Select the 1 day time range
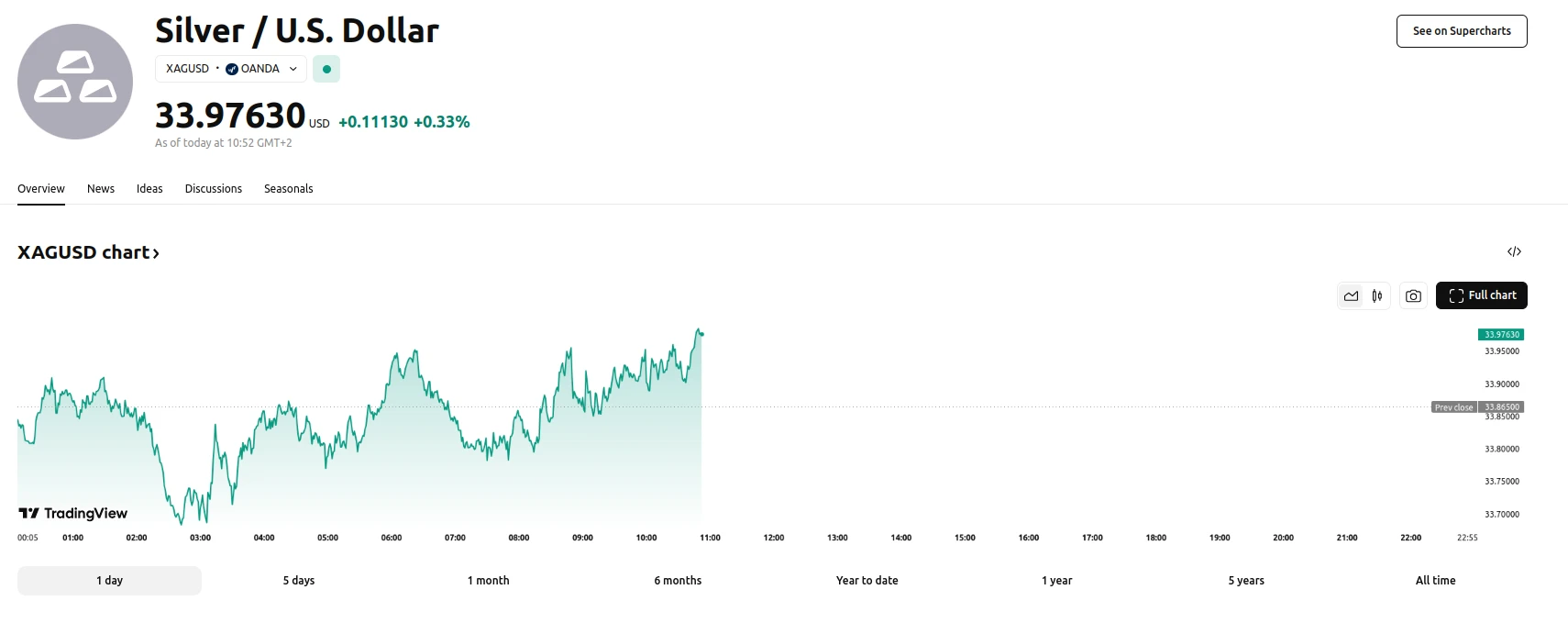This screenshot has width=1568, height=623. [x=109, y=580]
